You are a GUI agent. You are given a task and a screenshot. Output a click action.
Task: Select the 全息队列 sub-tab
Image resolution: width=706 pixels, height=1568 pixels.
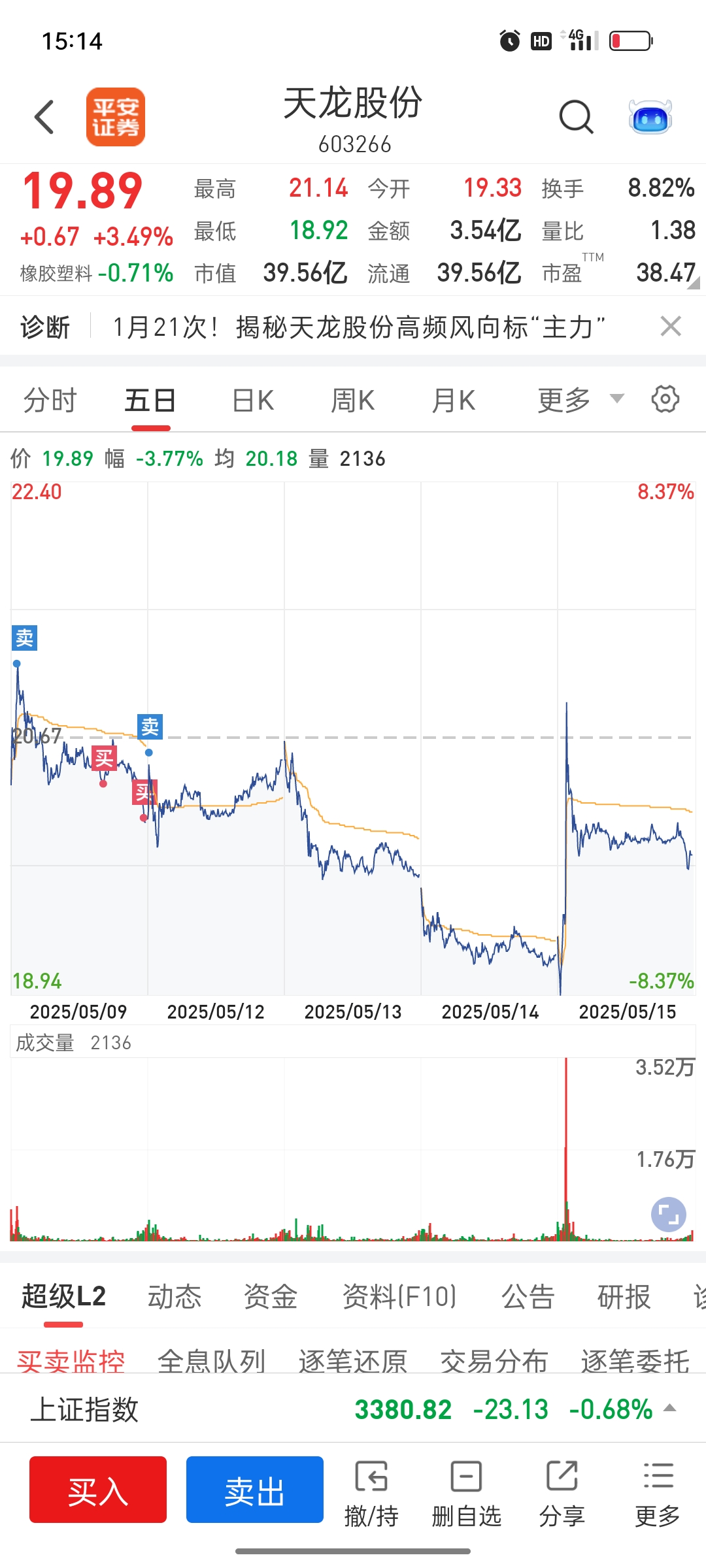click(212, 1361)
